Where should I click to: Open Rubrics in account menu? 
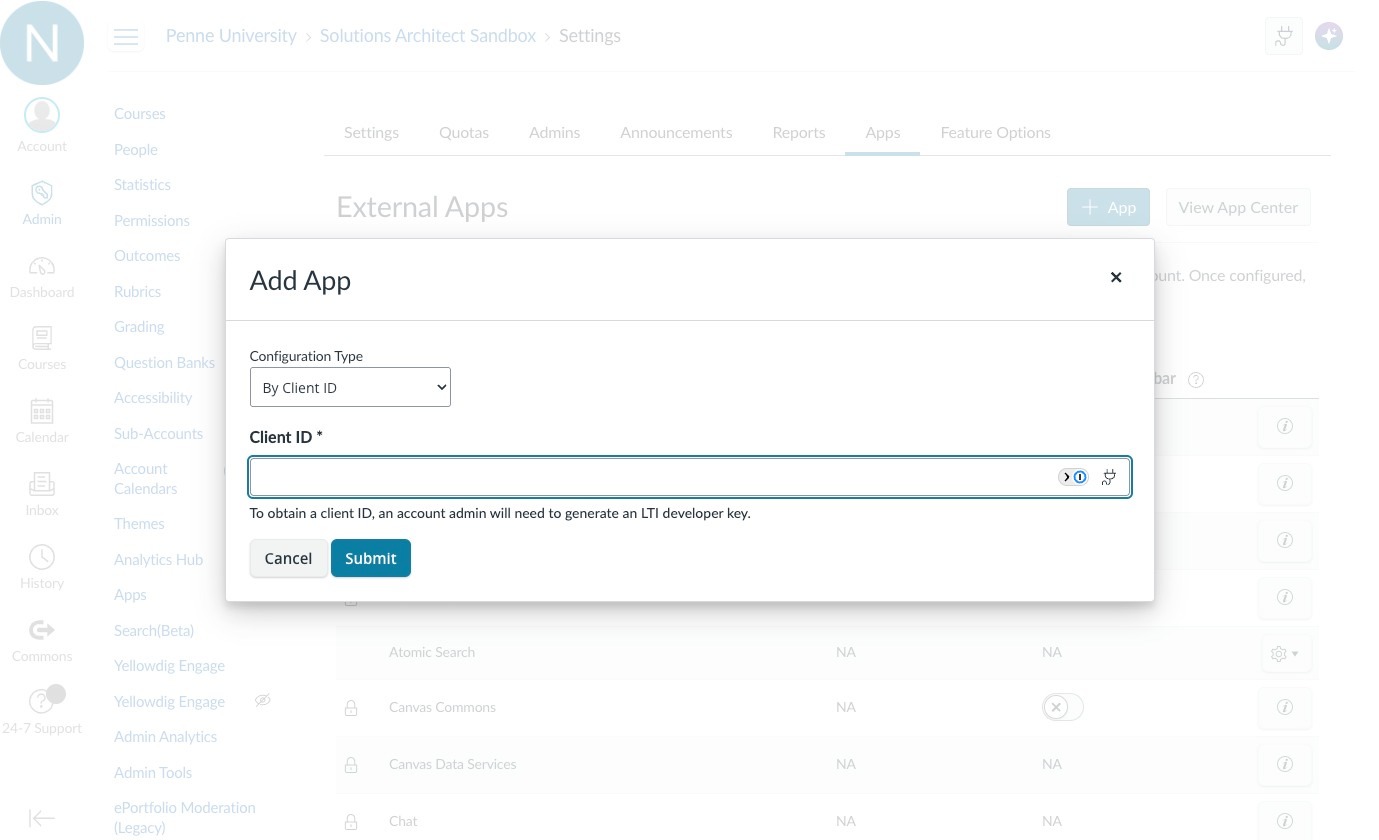pyautogui.click(x=137, y=292)
